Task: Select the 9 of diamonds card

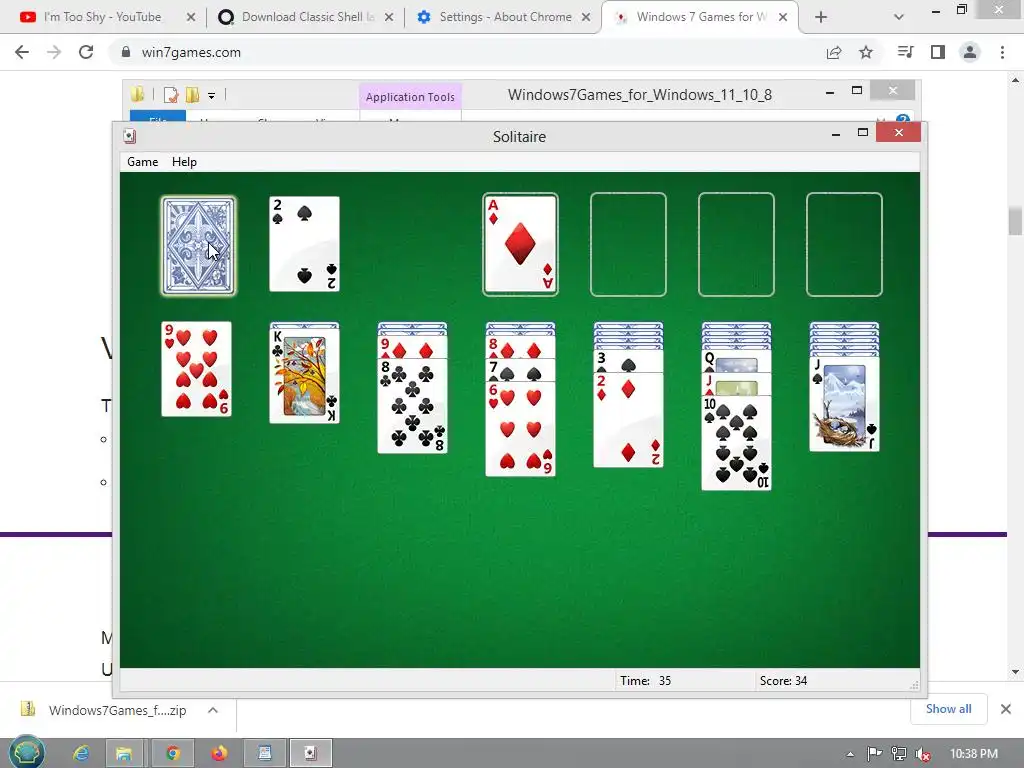Action: coord(413,348)
